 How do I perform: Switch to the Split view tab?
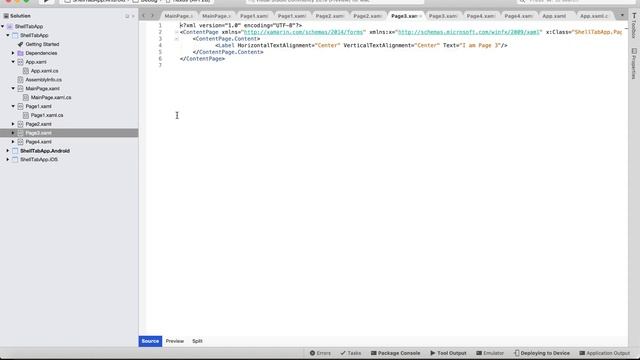[x=197, y=341]
